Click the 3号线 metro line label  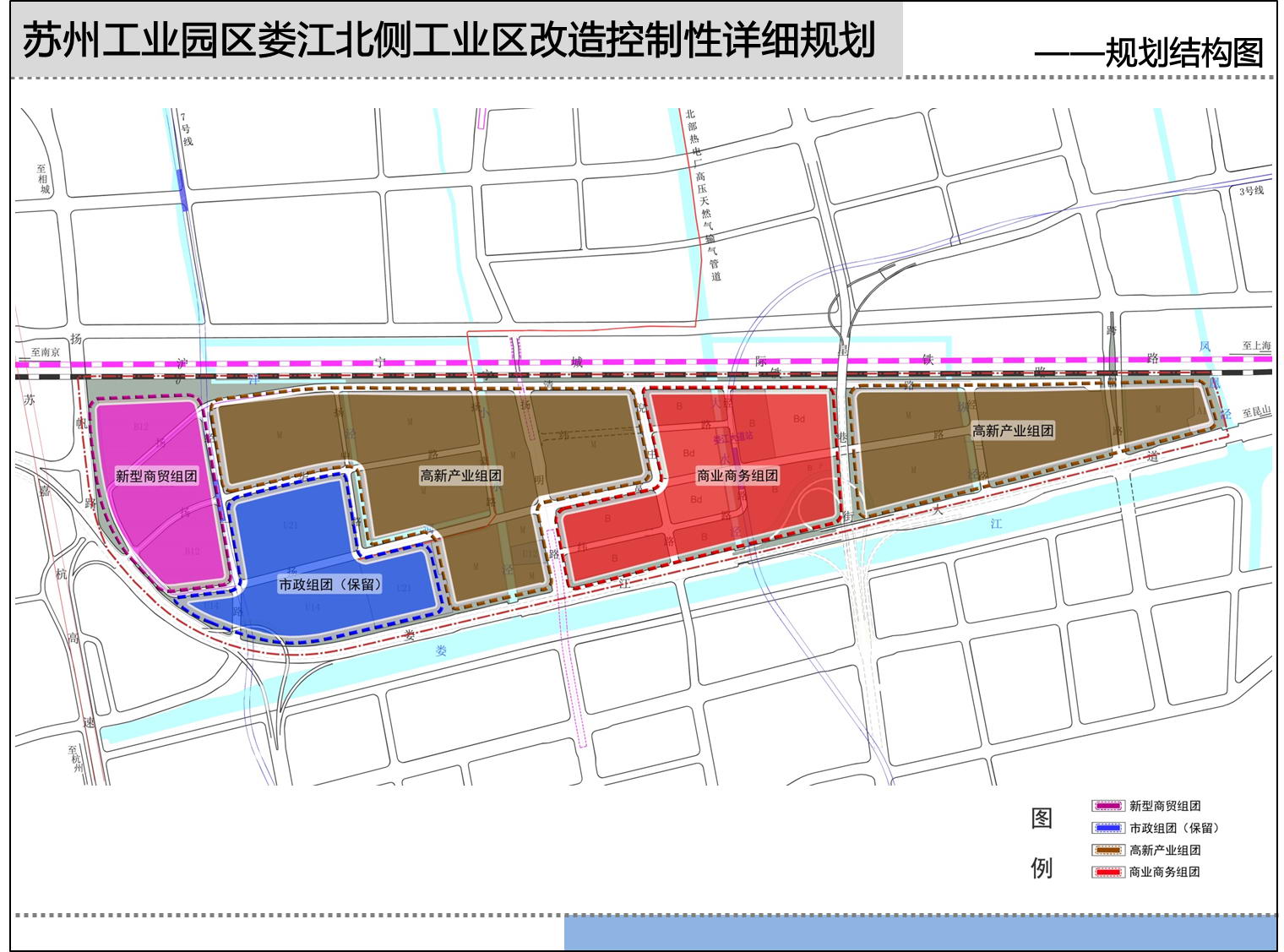tap(1251, 191)
